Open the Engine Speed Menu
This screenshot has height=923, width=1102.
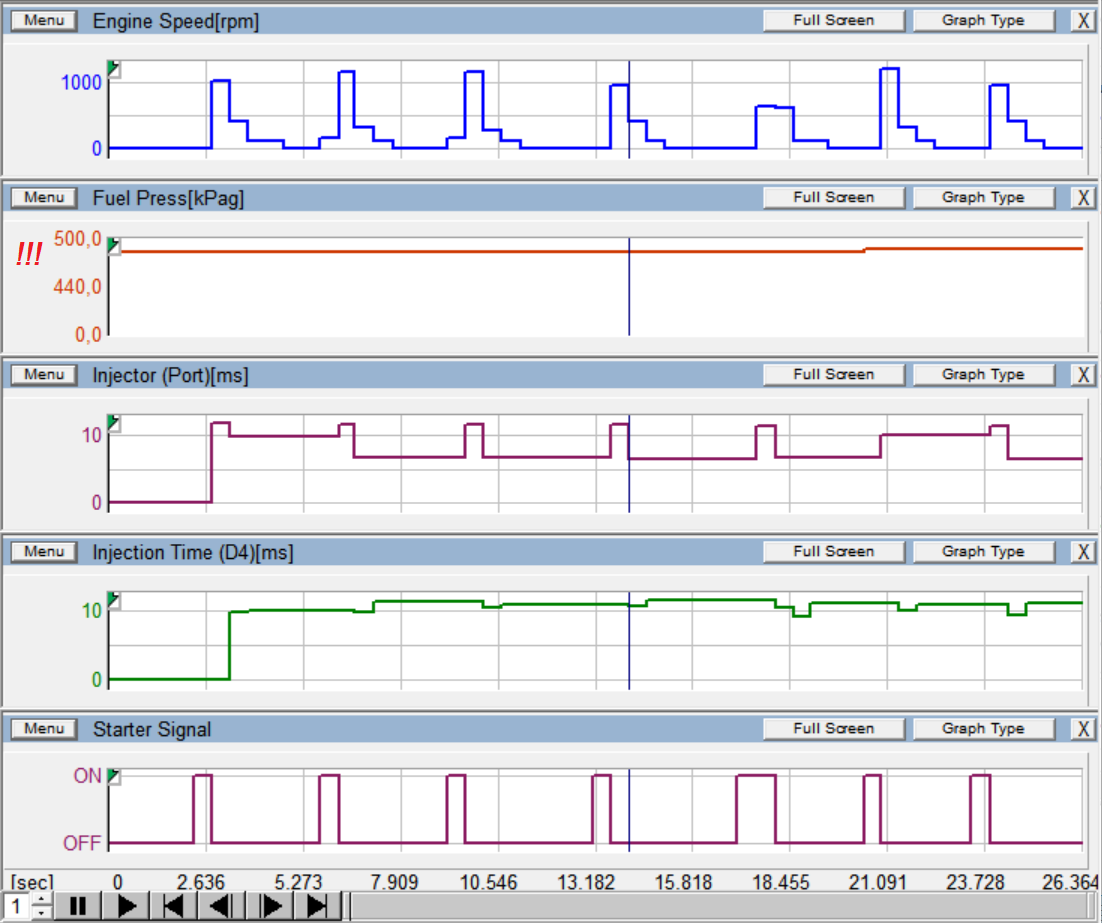tap(44, 21)
